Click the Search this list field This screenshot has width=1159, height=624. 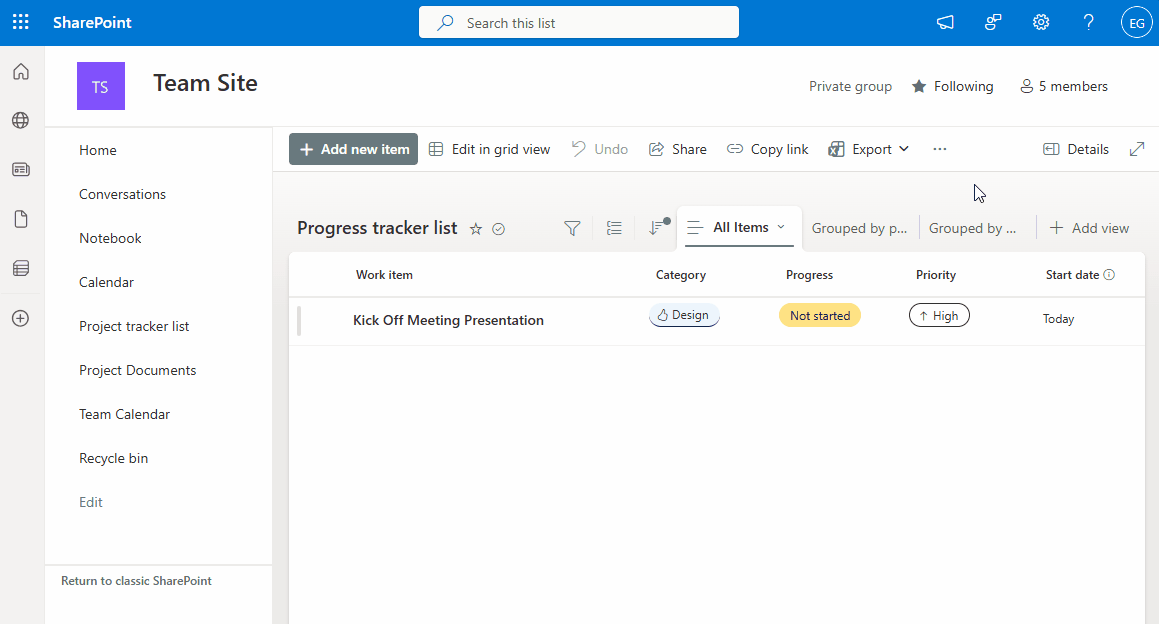point(578,23)
